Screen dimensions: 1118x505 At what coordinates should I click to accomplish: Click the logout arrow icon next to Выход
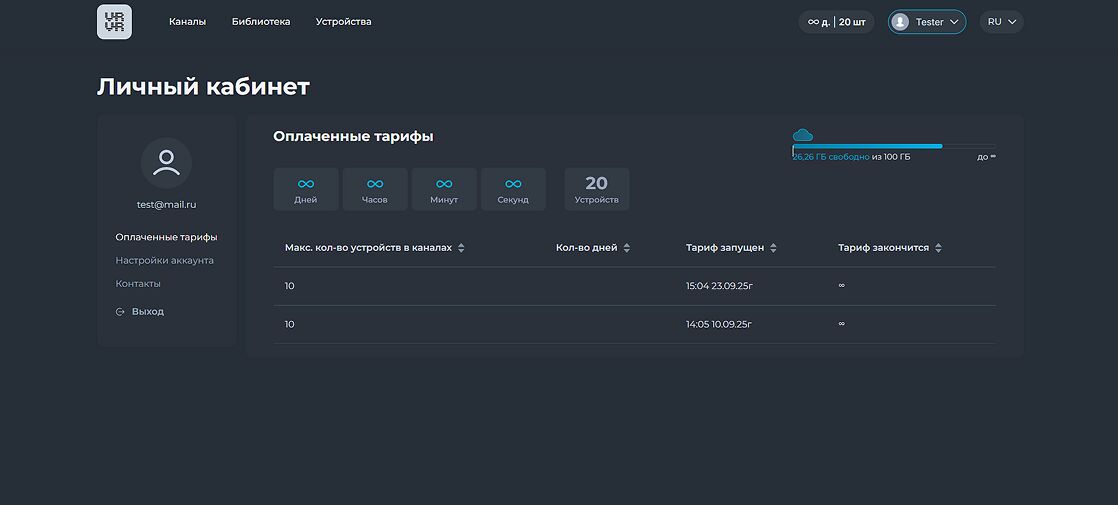coord(120,312)
